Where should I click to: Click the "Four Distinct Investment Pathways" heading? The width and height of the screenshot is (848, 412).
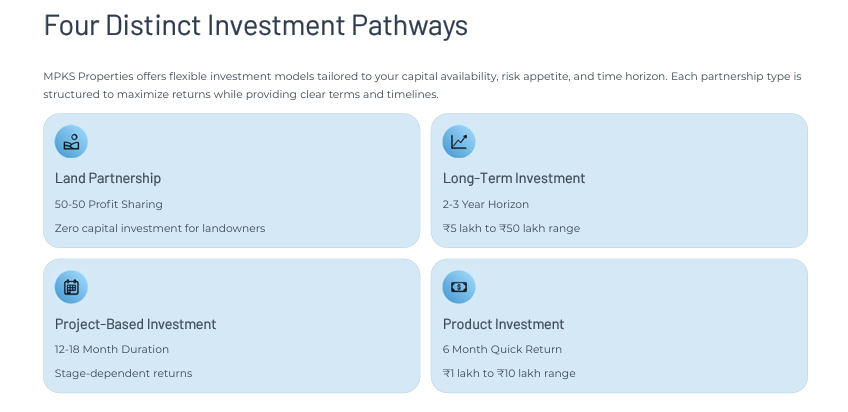tap(256, 25)
